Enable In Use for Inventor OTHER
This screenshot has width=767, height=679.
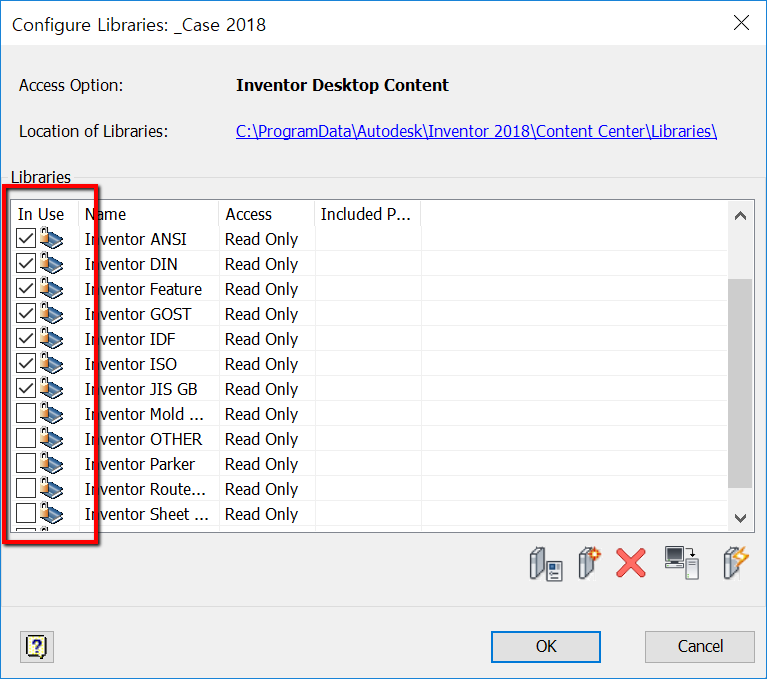(x=26, y=438)
